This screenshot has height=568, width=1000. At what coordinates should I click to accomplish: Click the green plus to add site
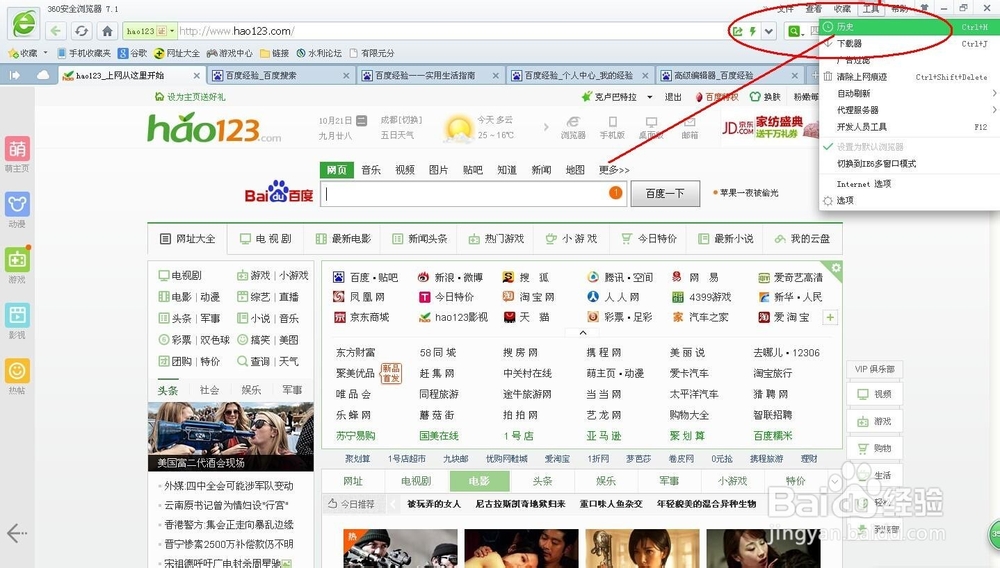click(830, 317)
